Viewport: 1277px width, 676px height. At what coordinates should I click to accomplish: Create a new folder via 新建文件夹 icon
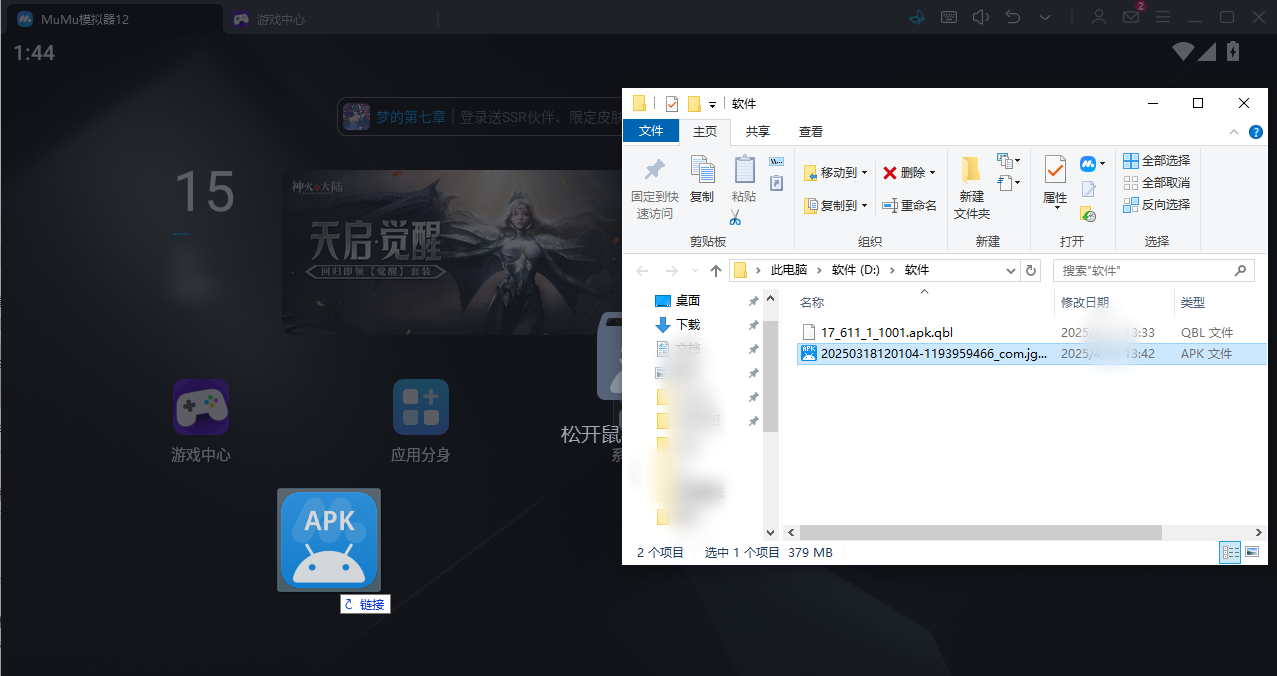pos(970,188)
